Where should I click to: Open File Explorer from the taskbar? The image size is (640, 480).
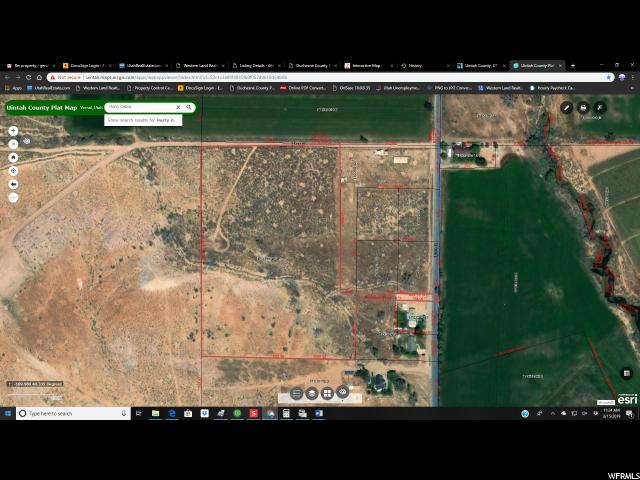point(156,413)
